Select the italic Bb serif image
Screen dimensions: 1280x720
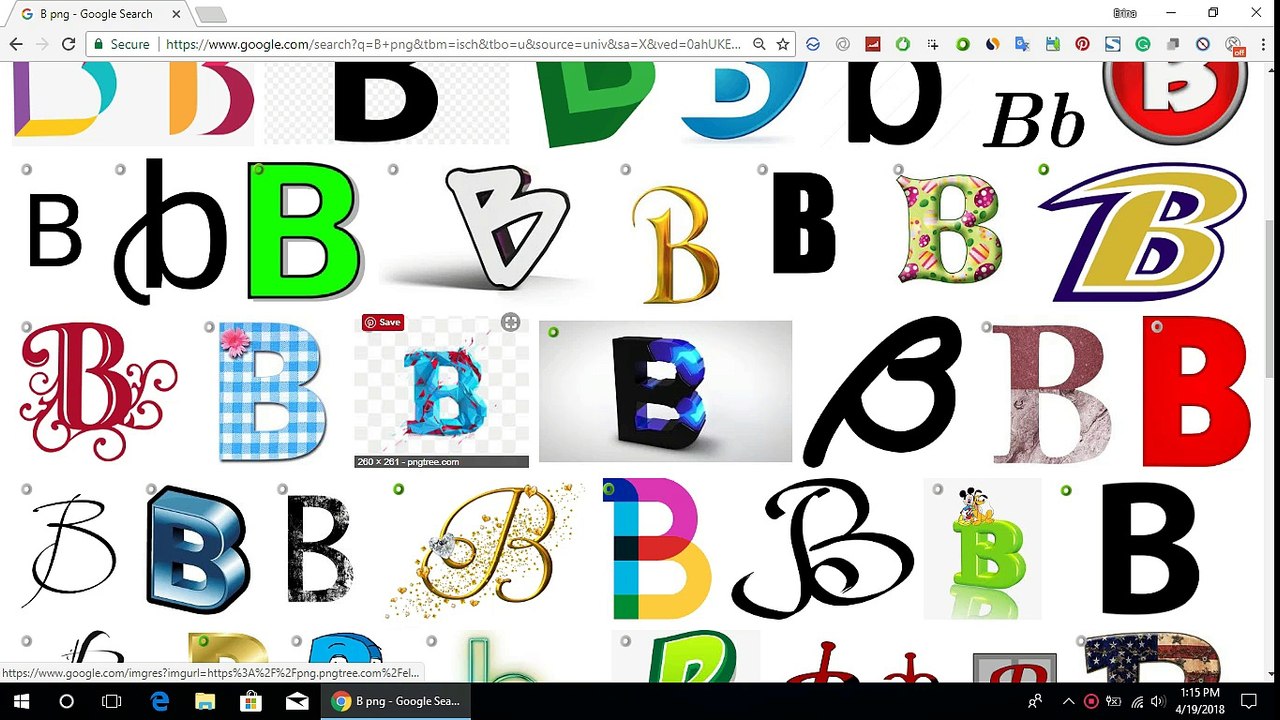(x=1035, y=120)
